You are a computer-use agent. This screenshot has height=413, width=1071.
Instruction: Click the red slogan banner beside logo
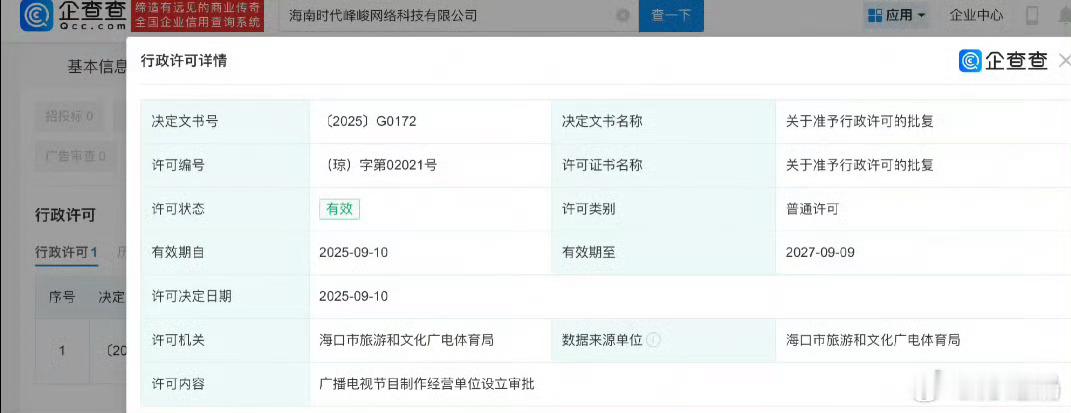point(199,16)
